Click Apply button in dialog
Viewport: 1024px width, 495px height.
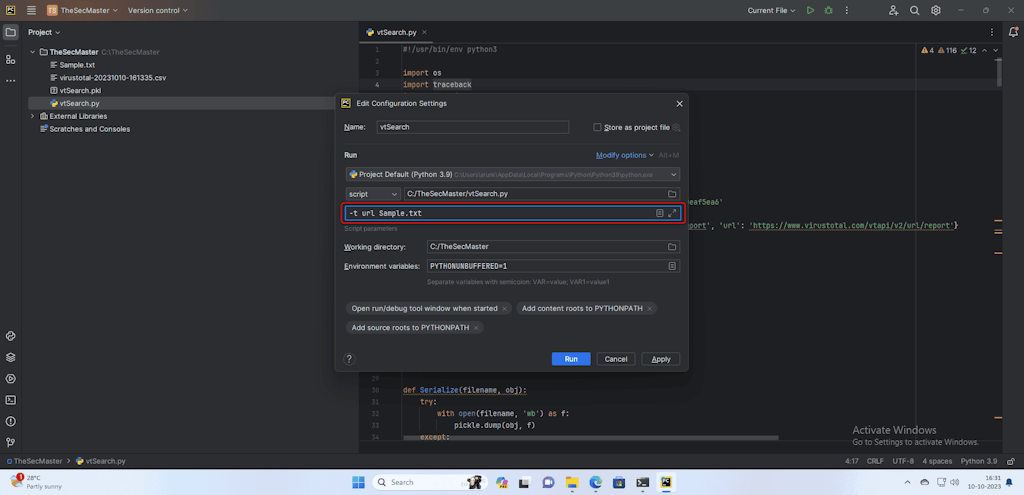661,359
